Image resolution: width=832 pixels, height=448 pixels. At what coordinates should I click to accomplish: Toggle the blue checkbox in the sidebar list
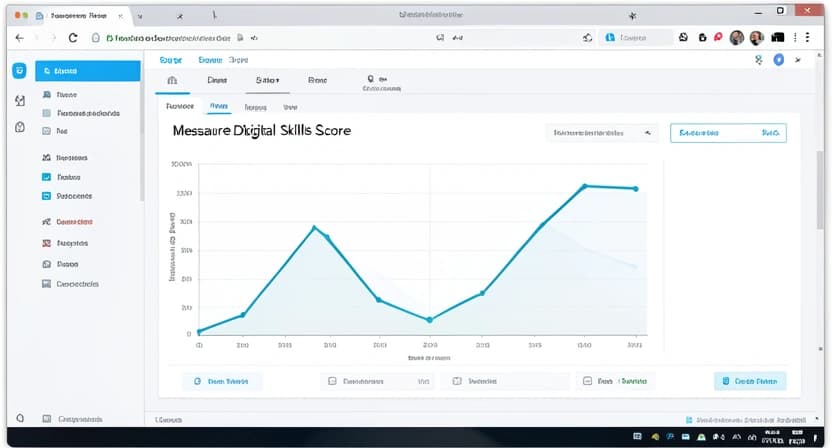point(47,177)
